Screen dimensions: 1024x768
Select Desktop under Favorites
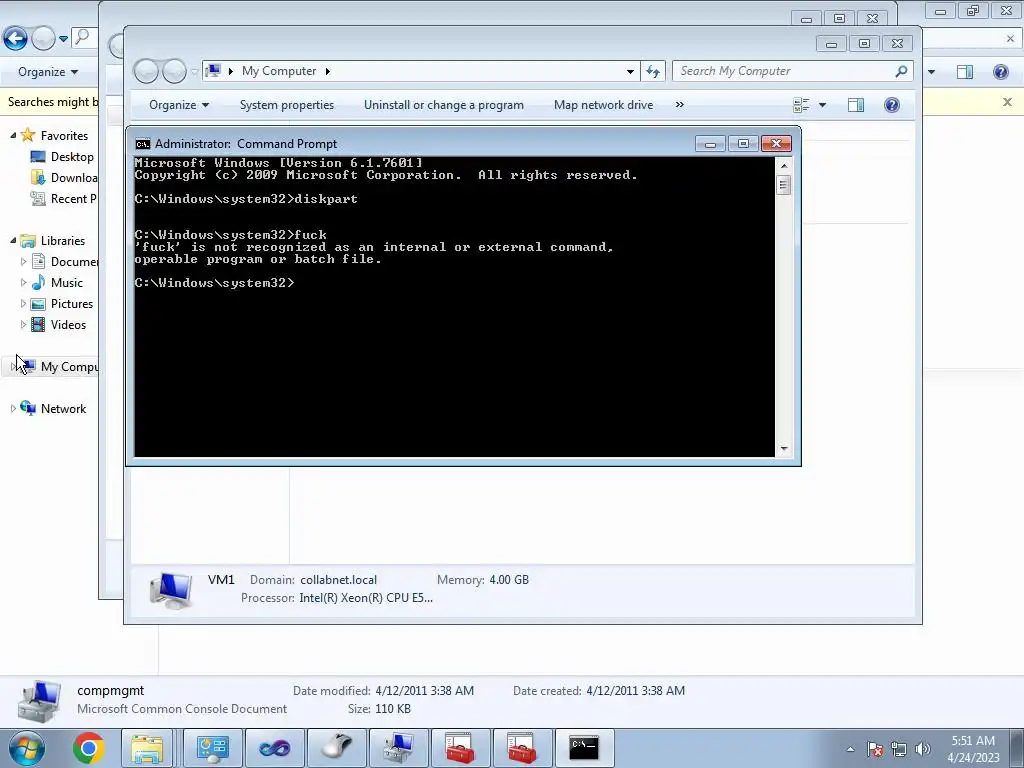tap(72, 157)
